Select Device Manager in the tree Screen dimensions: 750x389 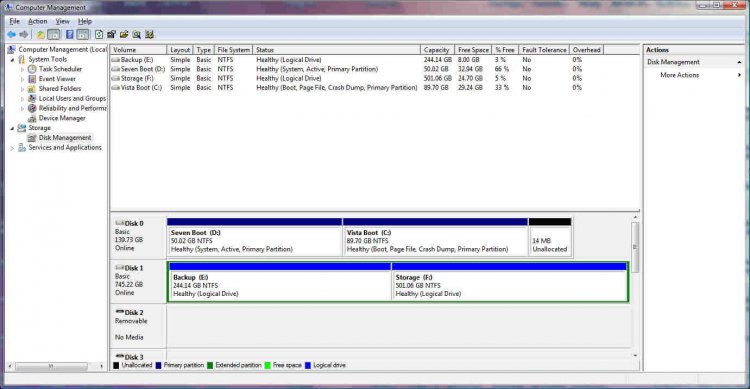coord(62,118)
